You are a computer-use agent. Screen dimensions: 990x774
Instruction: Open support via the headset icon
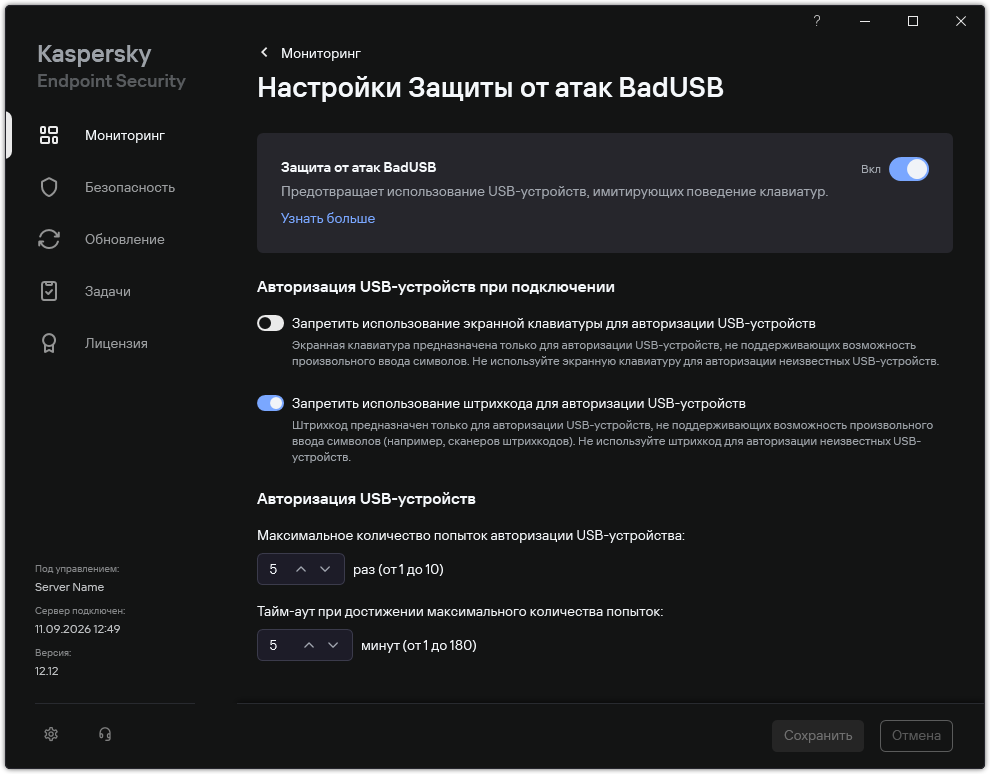click(x=105, y=734)
